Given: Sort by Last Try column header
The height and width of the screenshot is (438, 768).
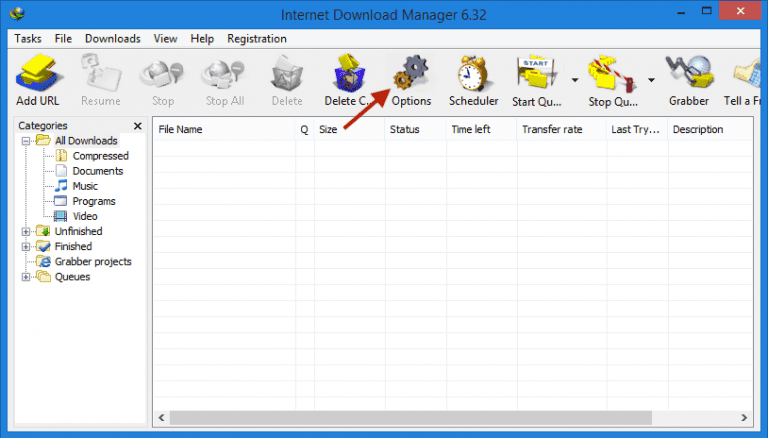Looking at the screenshot, I should click(637, 129).
